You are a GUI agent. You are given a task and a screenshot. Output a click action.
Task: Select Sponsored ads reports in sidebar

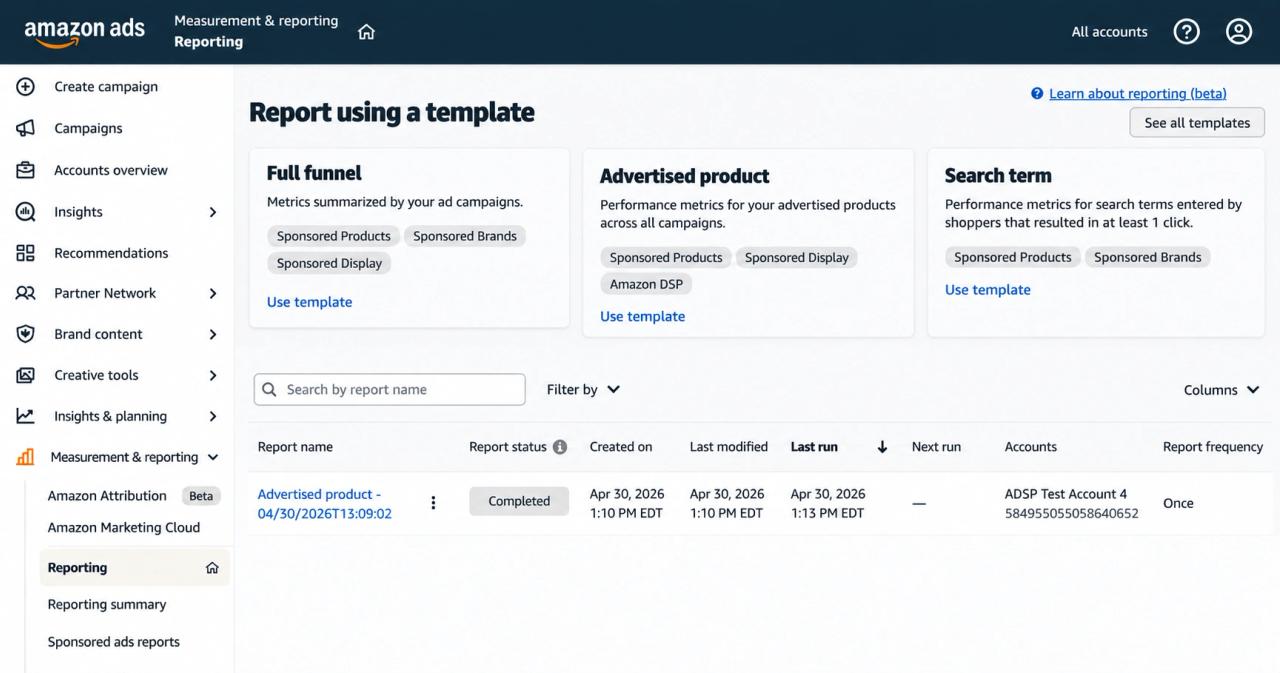click(114, 642)
